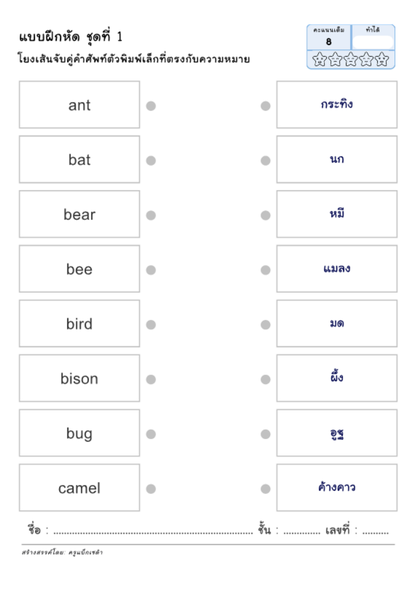420x594 pixels.
Task: Click the blank earned-score box
Action: tap(373, 42)
